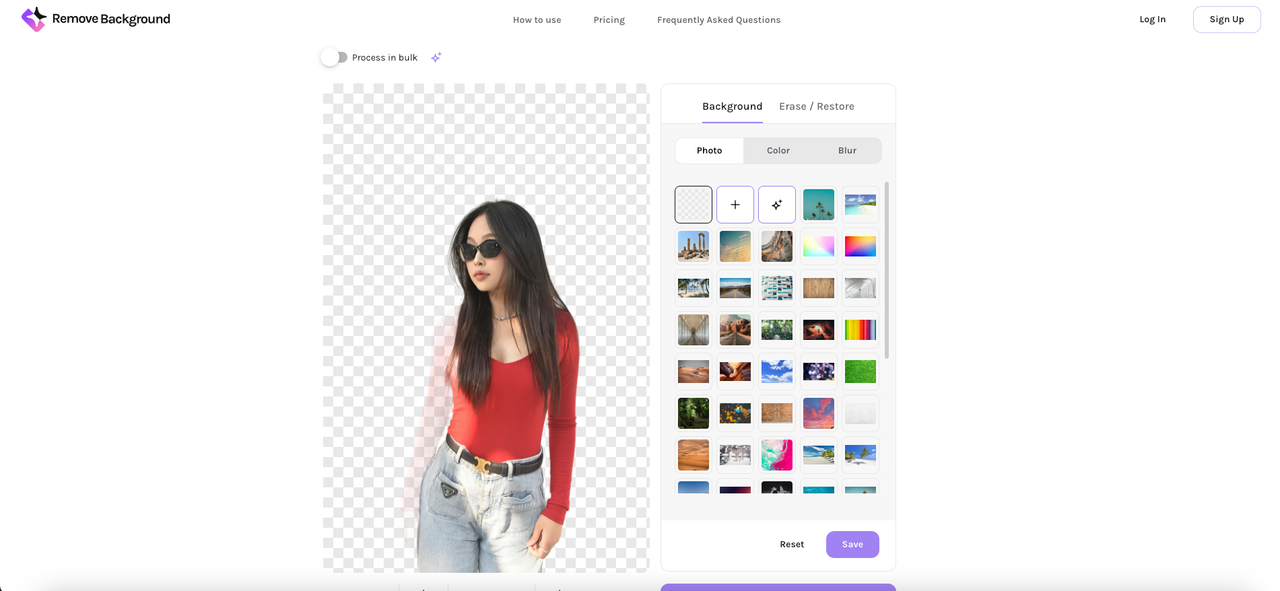Pick the dark green jungle background

point(693,413)
